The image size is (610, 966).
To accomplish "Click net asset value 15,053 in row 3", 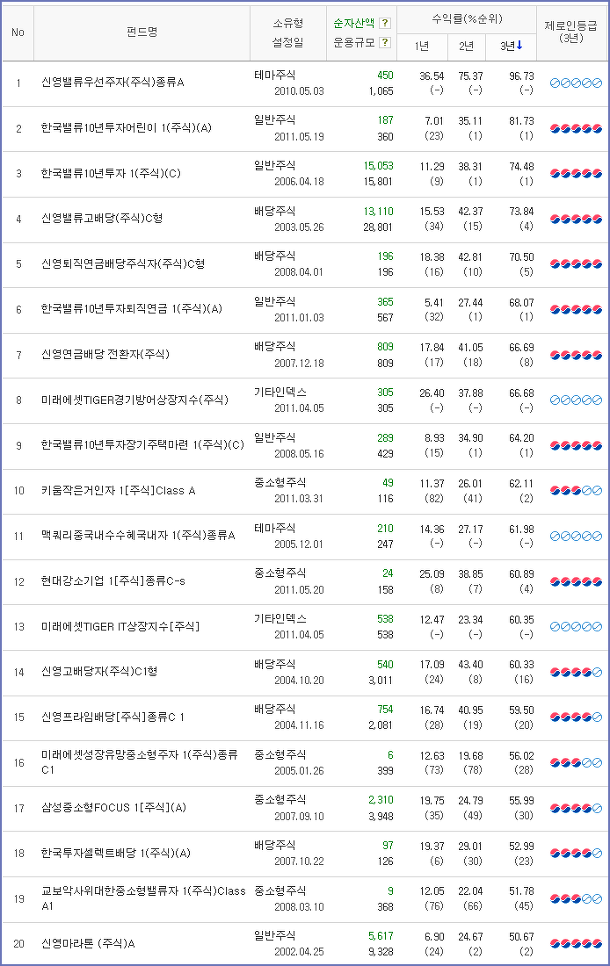I will 378,166.
